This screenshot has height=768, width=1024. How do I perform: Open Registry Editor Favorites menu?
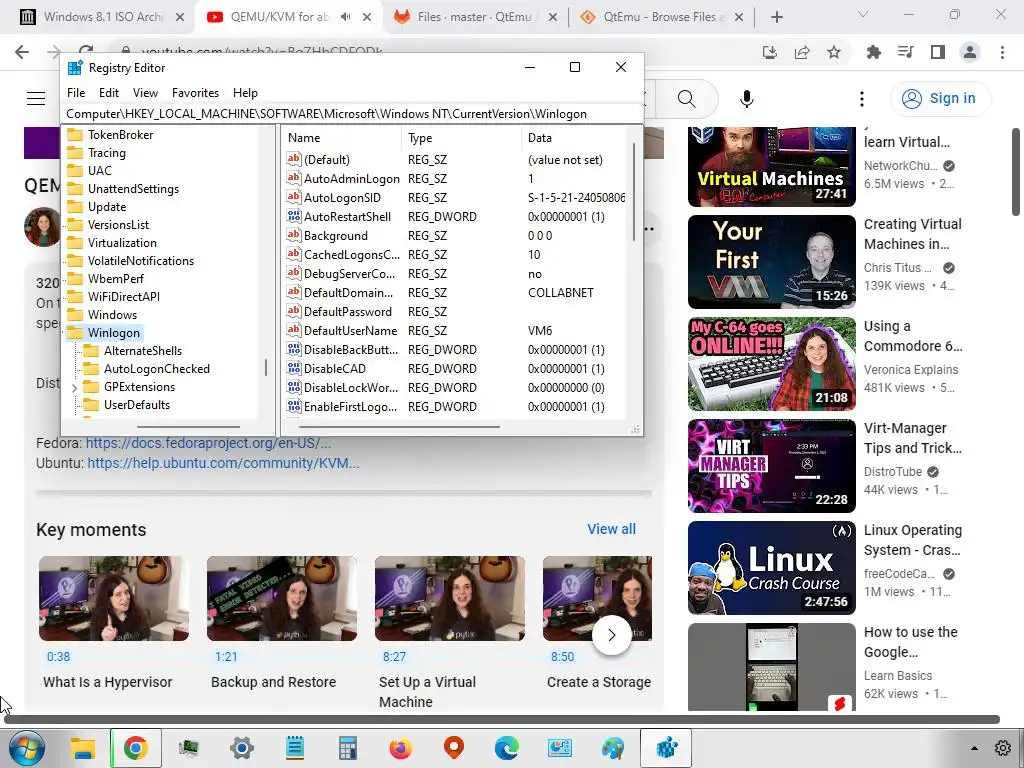pyautogui.click(x=195, y=93)
